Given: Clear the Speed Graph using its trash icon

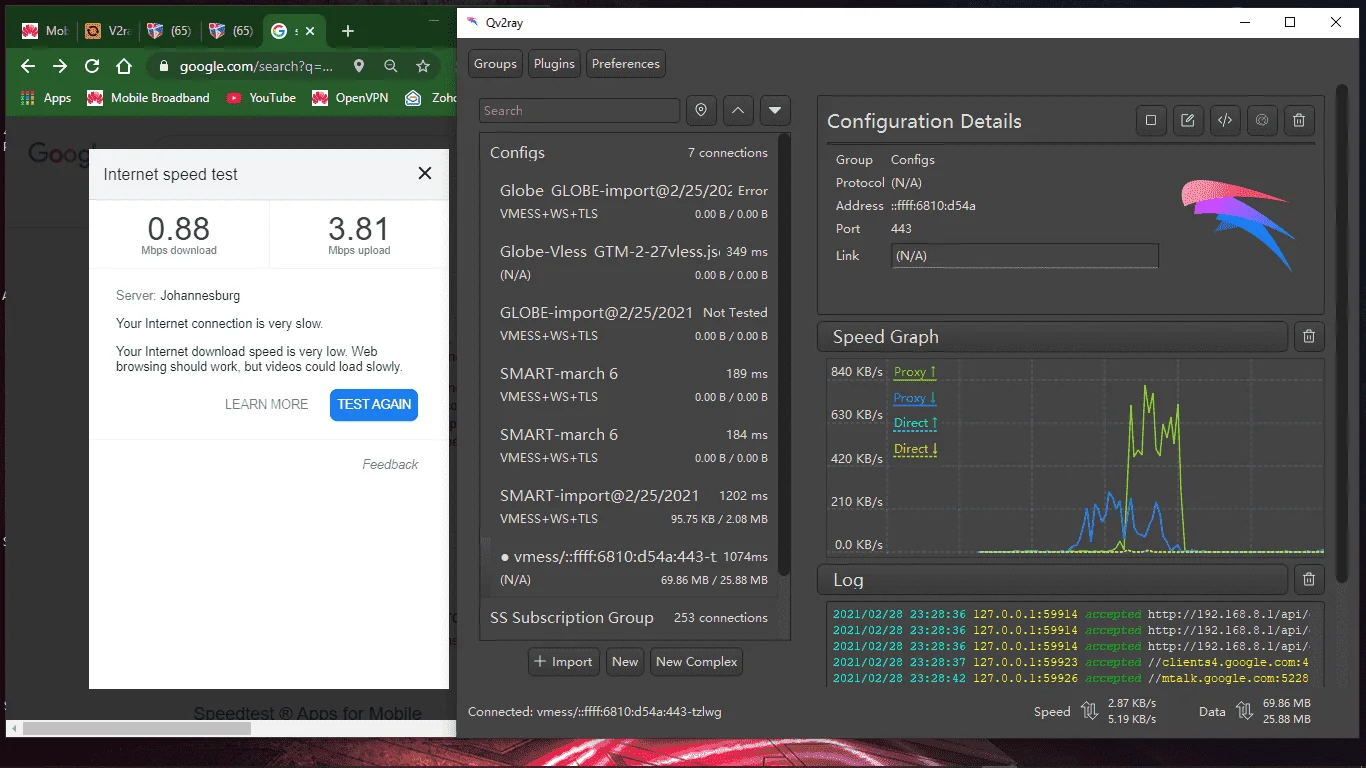Looking at the screenshot, I should click(1309, 337).
